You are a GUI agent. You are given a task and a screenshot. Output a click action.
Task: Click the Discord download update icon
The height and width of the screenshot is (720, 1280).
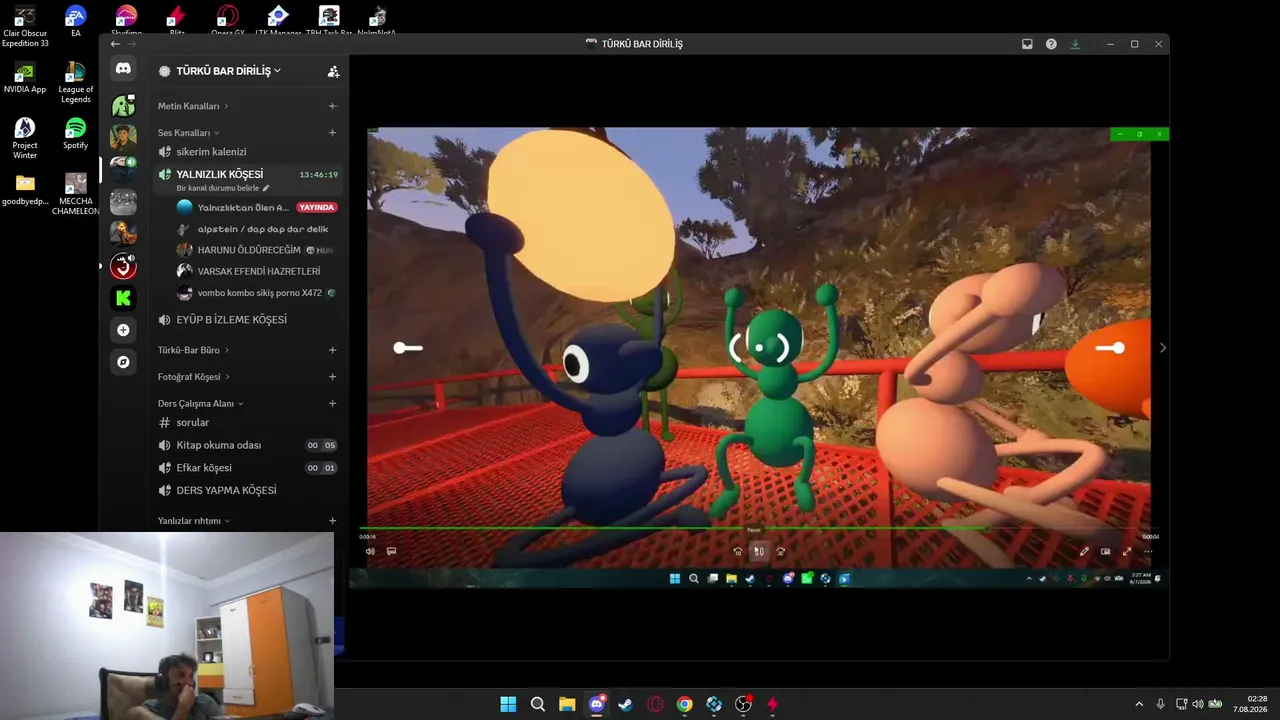tap(1075, 44)
